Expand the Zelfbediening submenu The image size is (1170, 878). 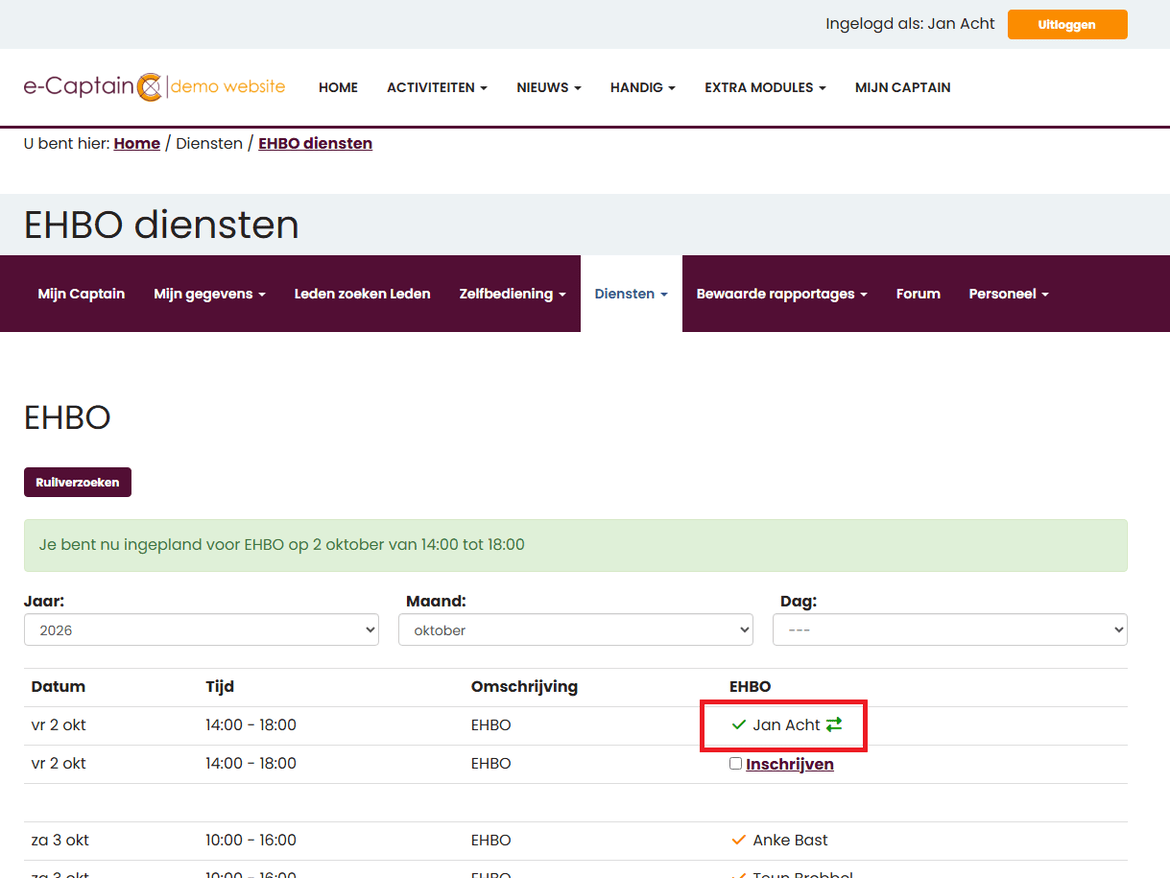pyautogui.click(x=513, y=294)
